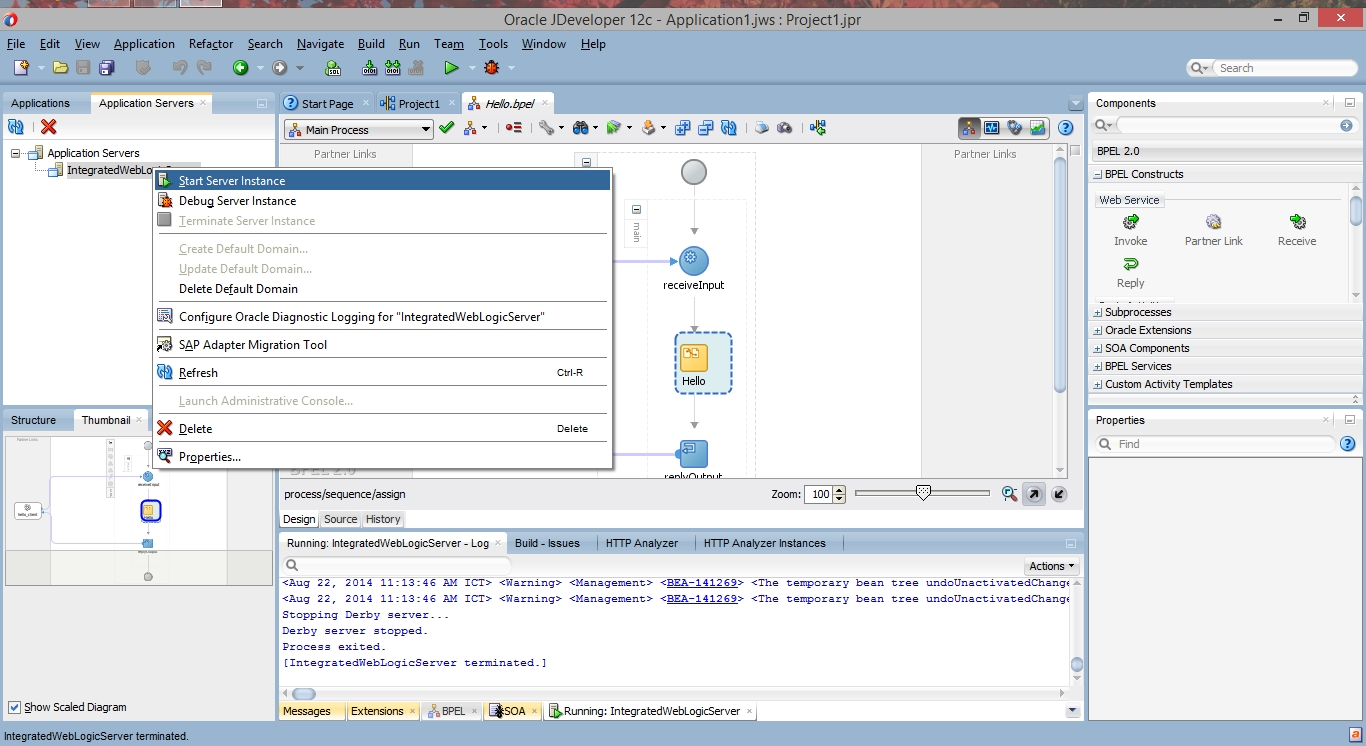Click the green Back navigation arrow
Image resolution: width=1366 pixels, height=746 pixels.
point(240,68)
